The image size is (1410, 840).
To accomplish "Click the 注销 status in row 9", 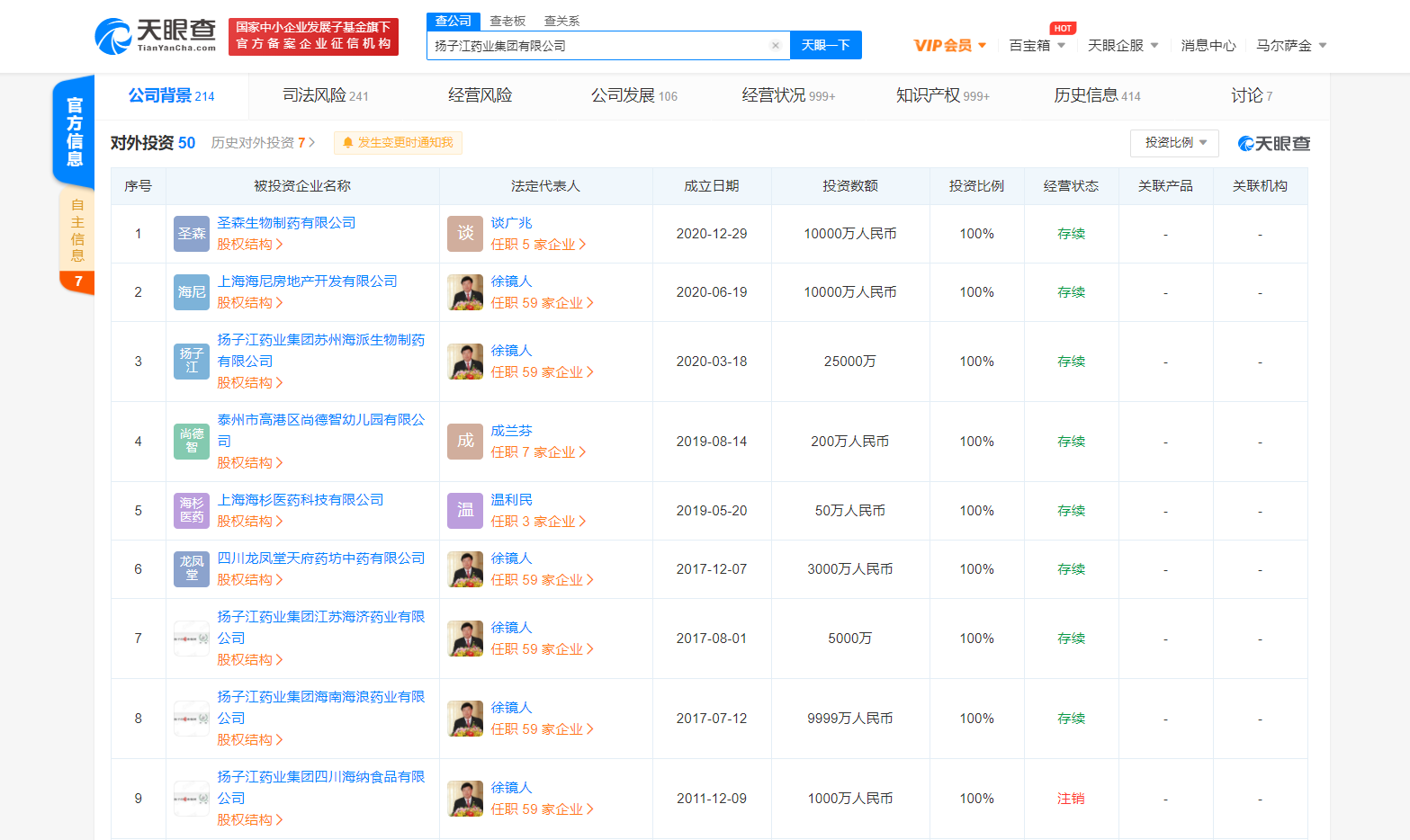I will click(1071, 799).
